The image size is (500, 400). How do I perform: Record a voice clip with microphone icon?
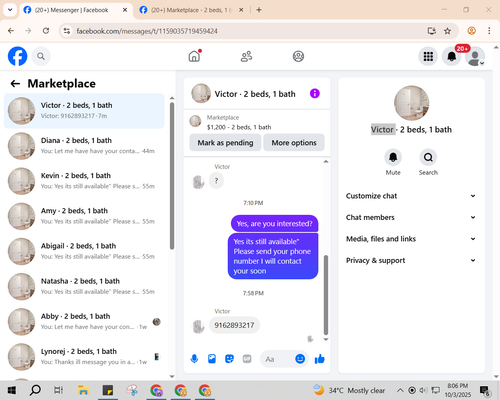(194, 359)
